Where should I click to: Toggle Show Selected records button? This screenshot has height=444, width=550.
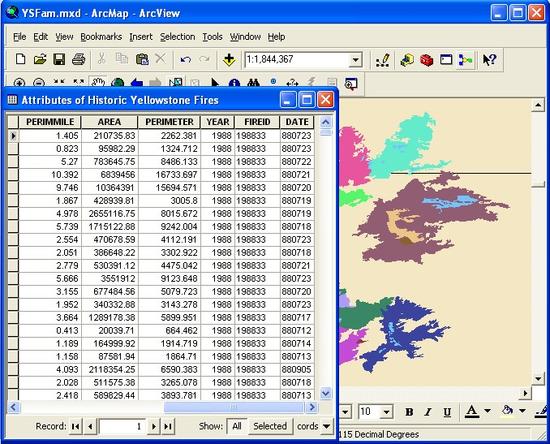point(270,426)
